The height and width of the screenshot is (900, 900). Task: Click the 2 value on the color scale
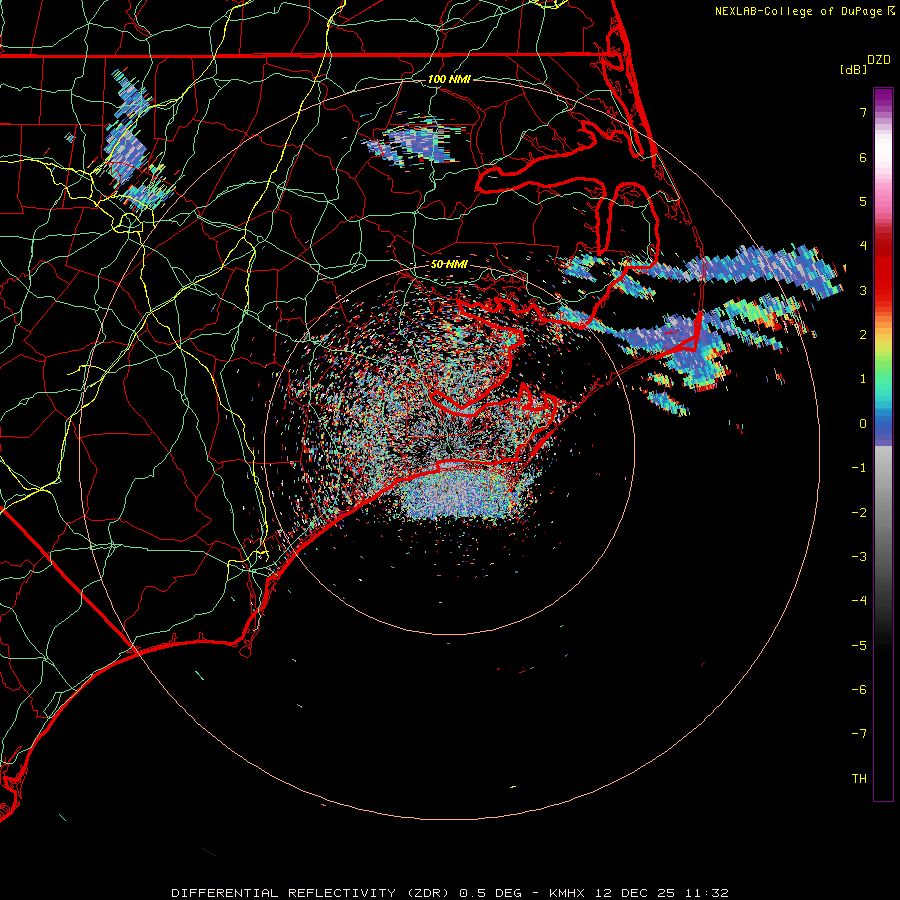click(x=863, y=335)
